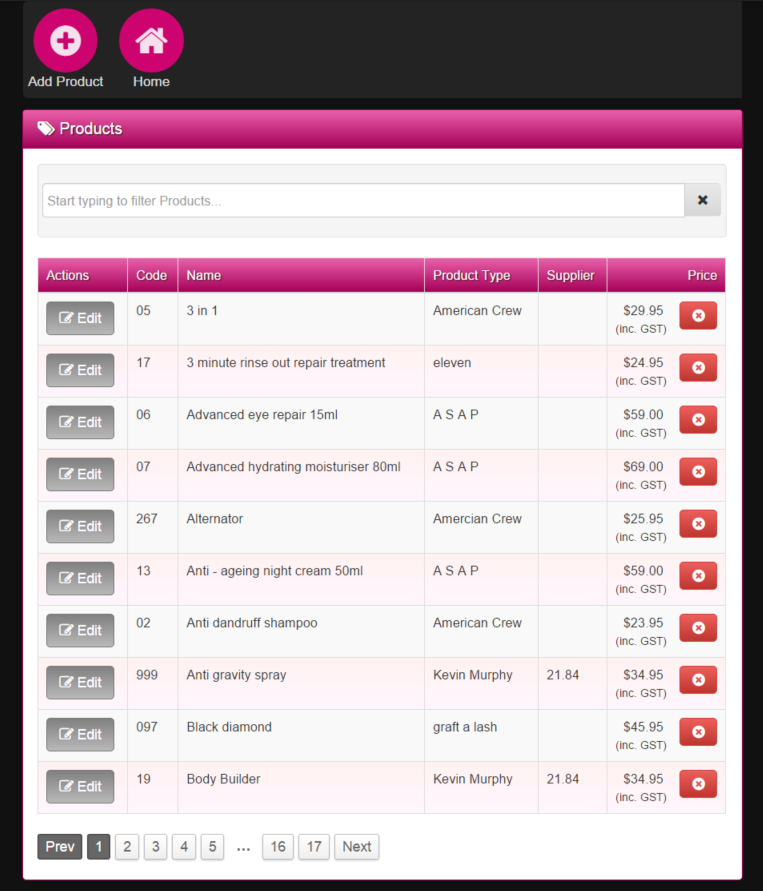The image size is (763, 891).
Task: Delete the Black diamond product
Action: pyautogui.click(x=698, y=732)
